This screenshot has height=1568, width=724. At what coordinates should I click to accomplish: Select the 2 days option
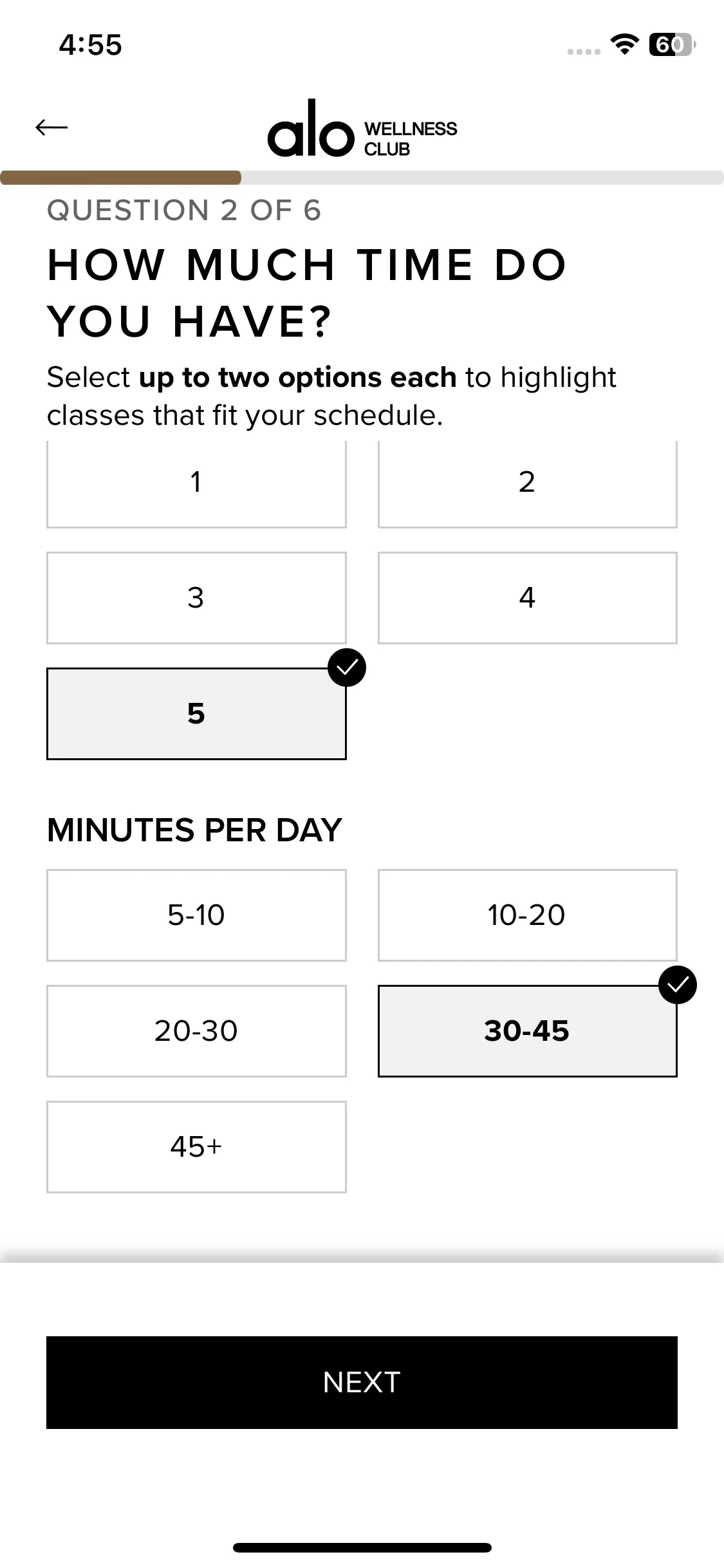(x=527, y=483)
